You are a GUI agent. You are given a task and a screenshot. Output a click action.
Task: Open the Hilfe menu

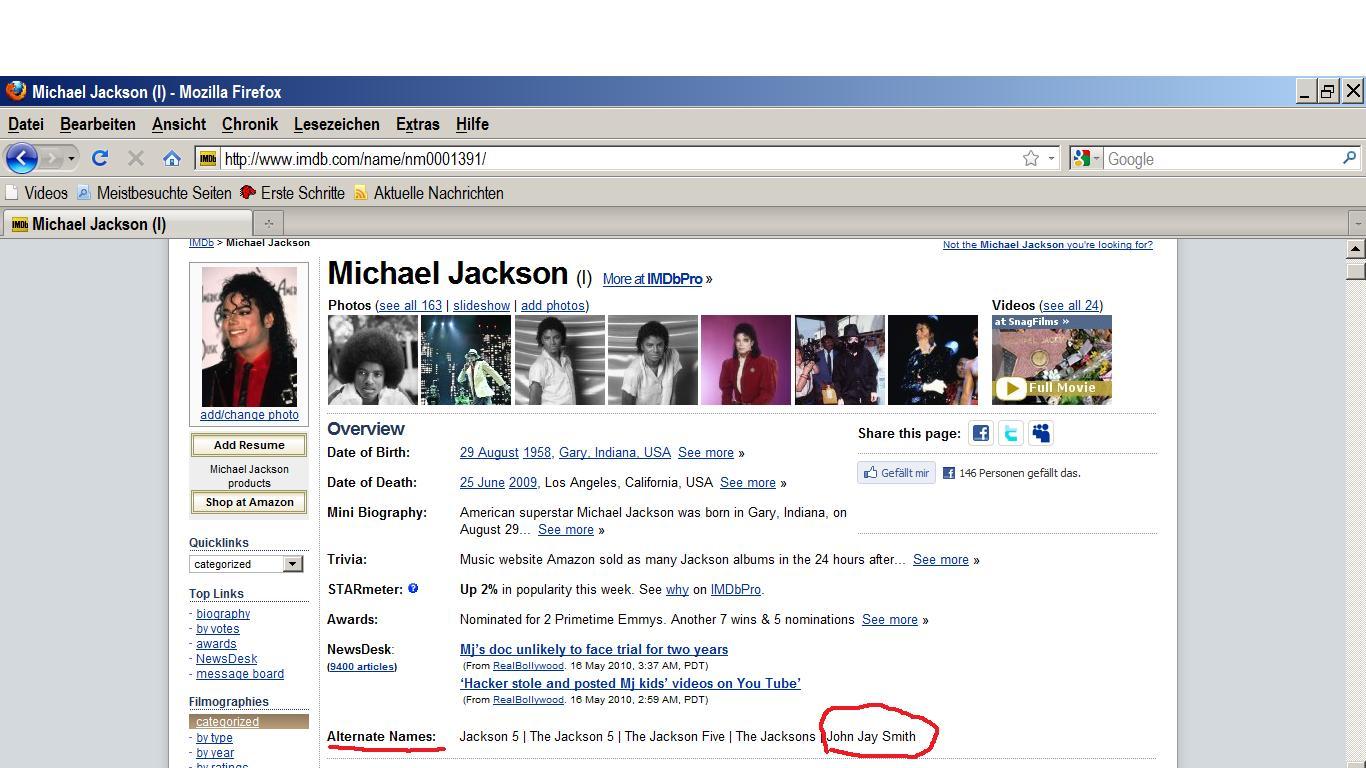pos(472,124)
